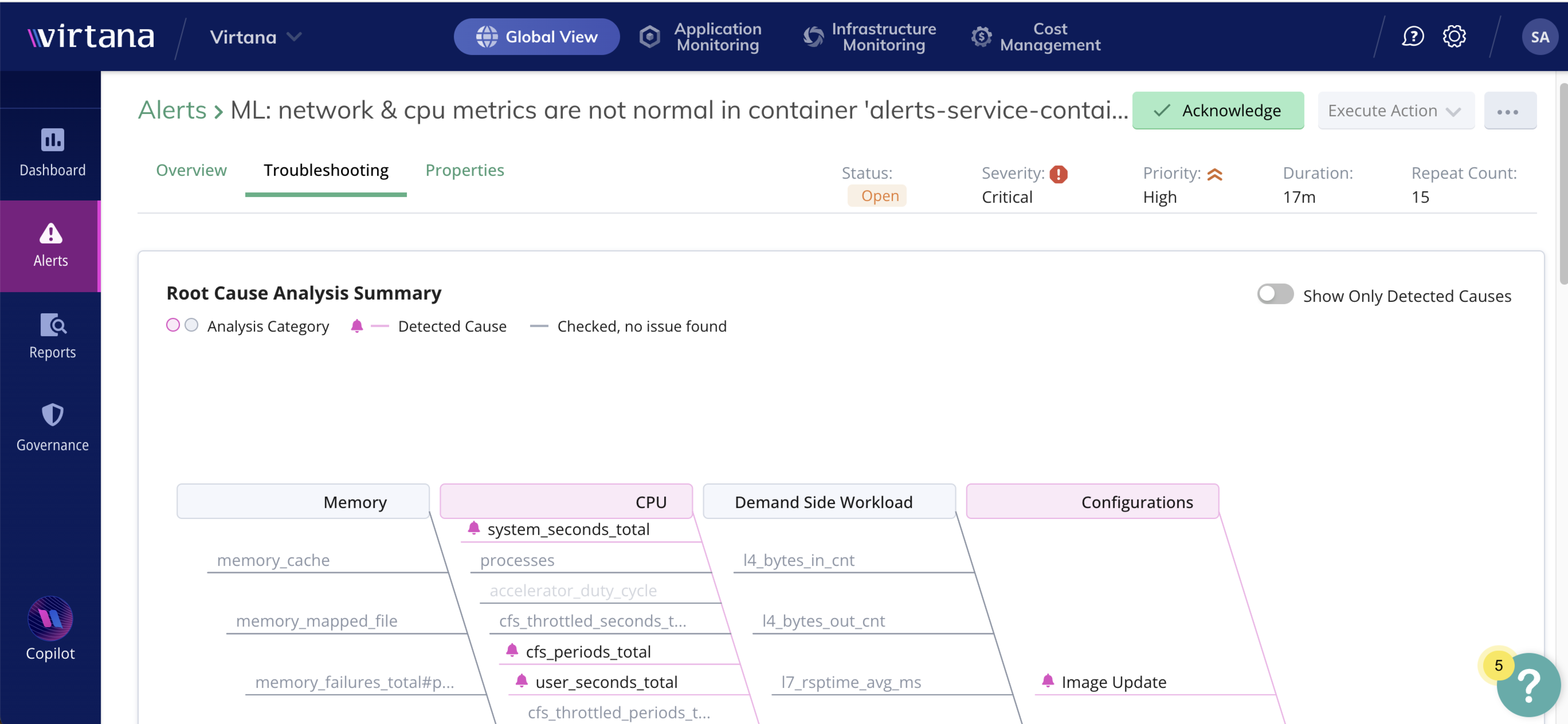Click the yellow 5 notification badge
1568x724 pixels.
pyautogui.click(x=1499, y=666)
